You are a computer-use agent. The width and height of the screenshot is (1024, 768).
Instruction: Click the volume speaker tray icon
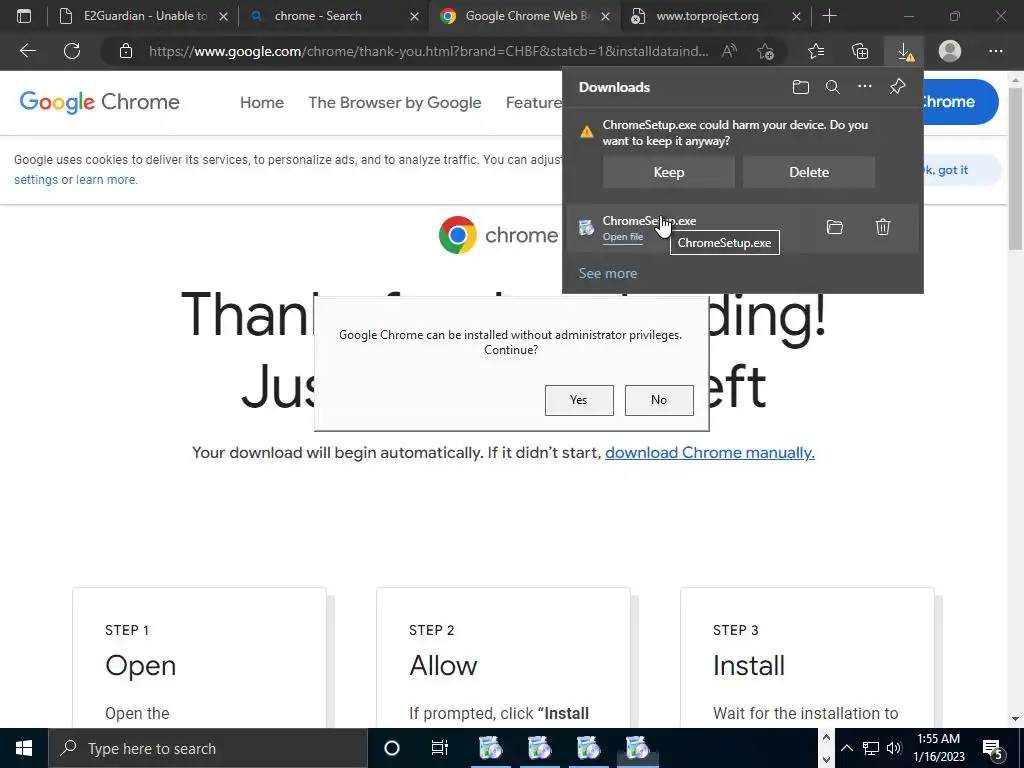pos(894,748)
